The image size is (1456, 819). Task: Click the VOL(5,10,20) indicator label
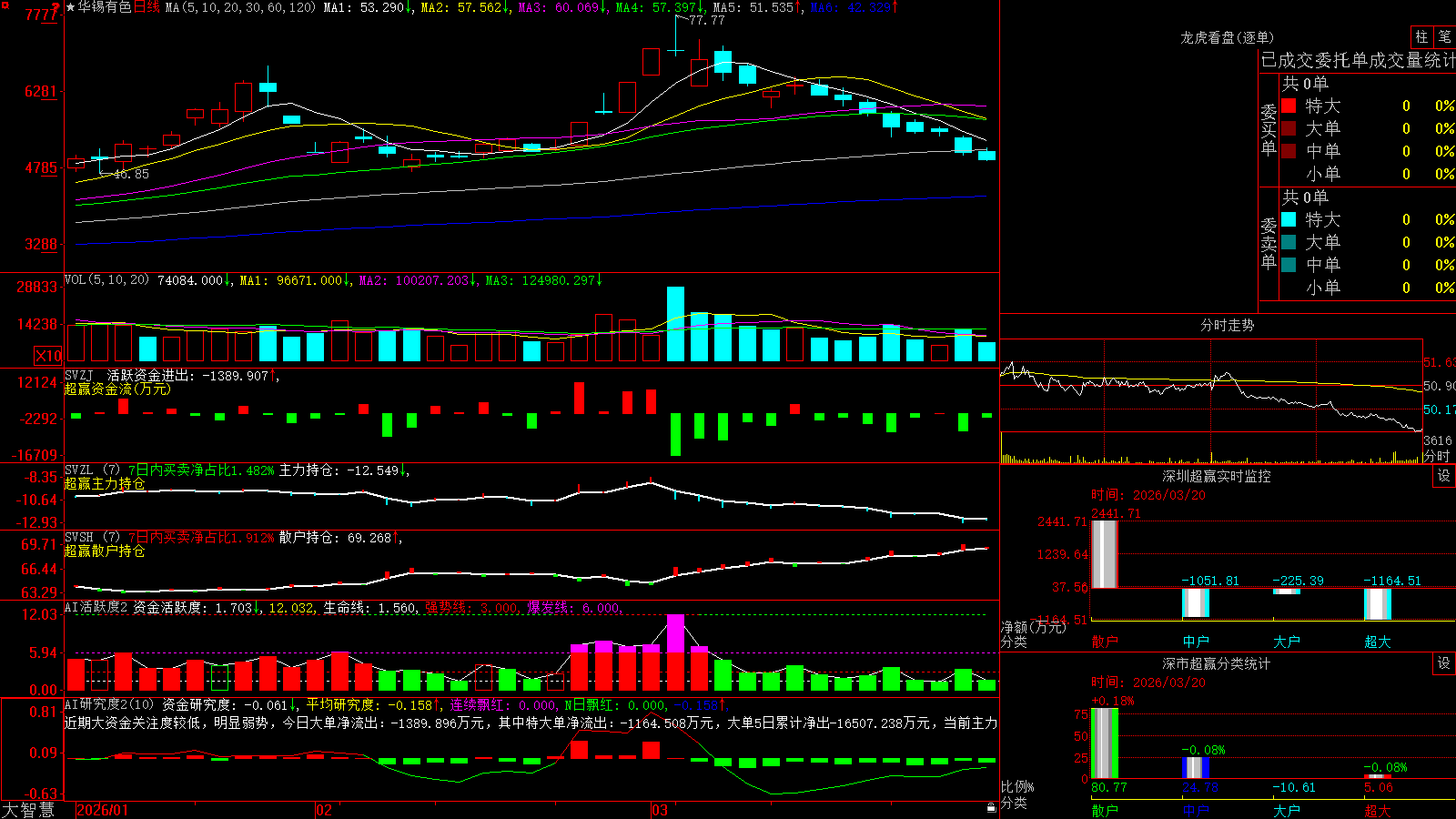[106, 280]
